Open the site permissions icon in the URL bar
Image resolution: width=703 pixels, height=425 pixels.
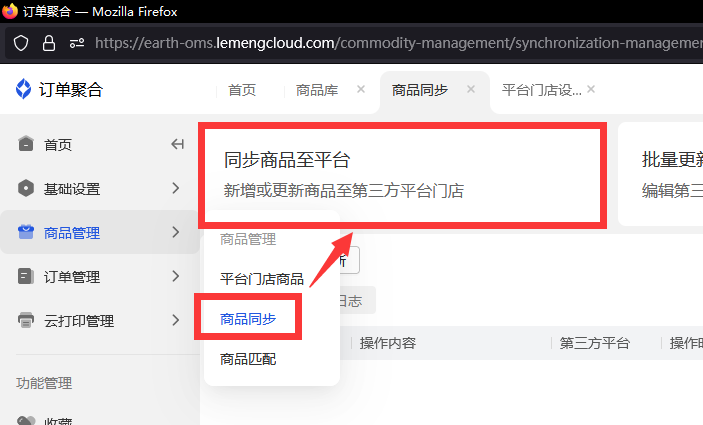tap(77, 43)
